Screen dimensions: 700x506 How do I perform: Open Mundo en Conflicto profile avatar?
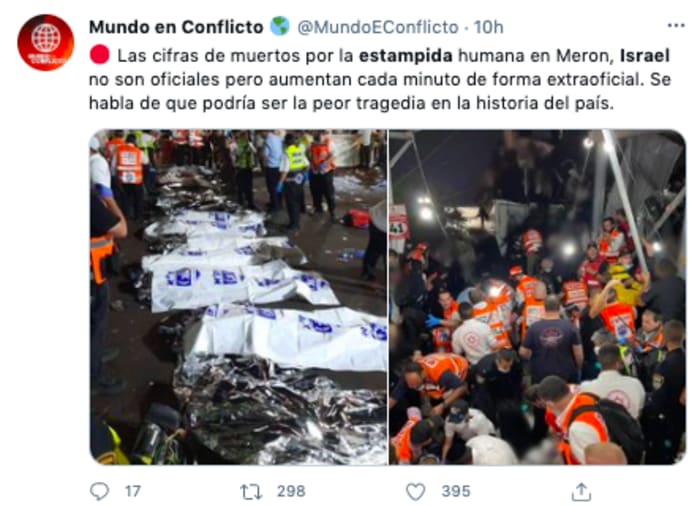click(46, 42)
